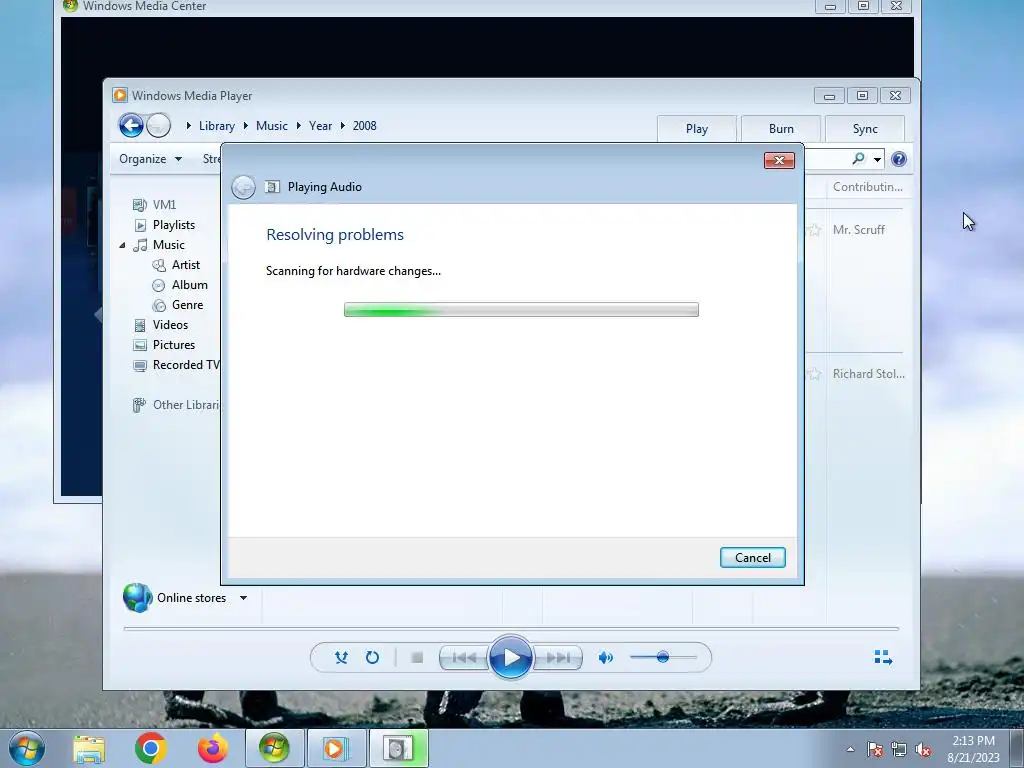Click Richard Stol... artist entry
Image resolution: width=1024 pixels, height=768 pixels.
click(869, 374)
